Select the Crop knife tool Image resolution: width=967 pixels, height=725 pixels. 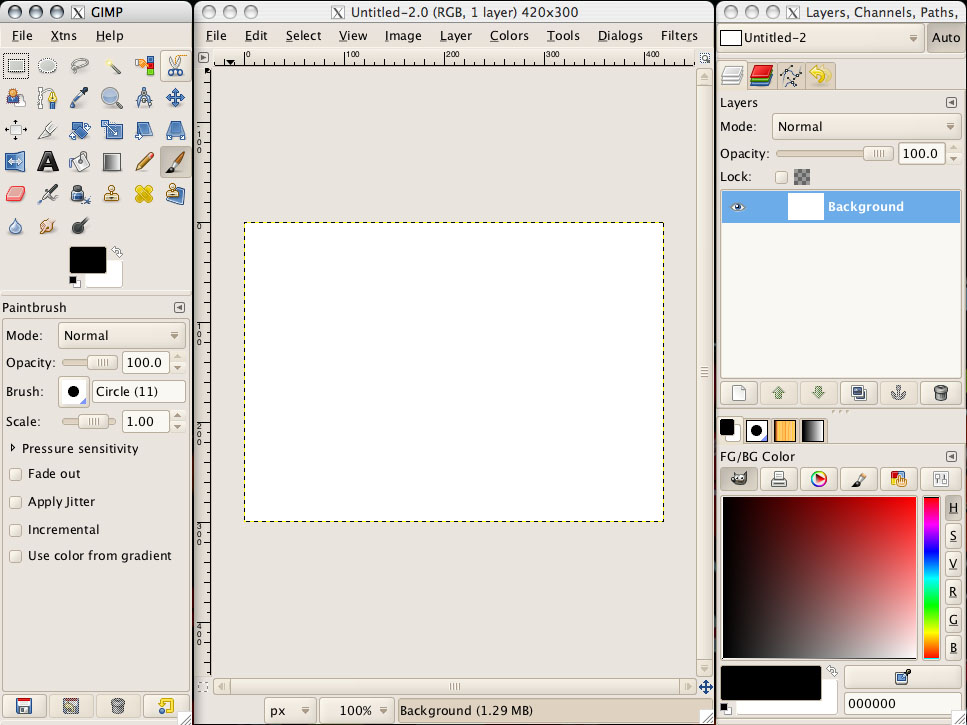pos(47,130)
